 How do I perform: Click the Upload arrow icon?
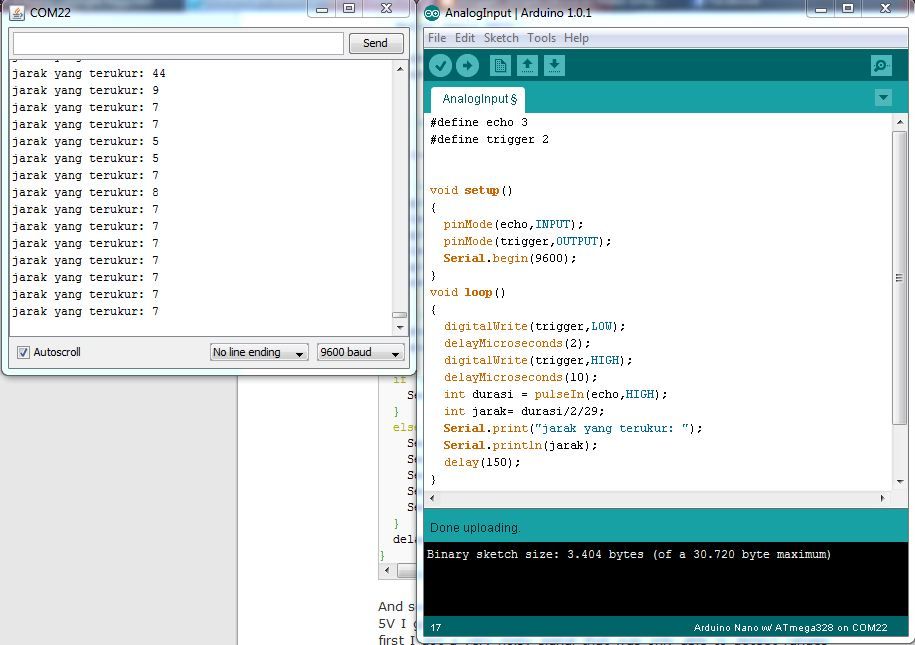coord(467,66)
